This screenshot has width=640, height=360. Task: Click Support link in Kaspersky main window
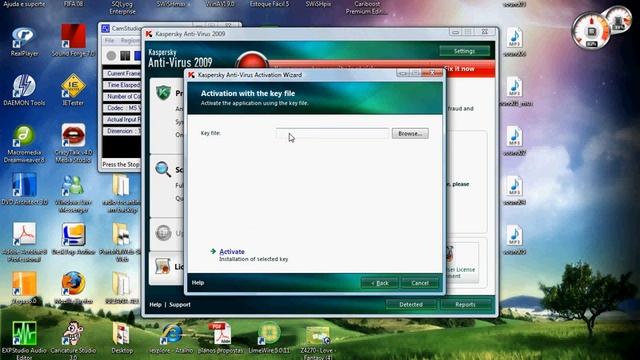(180, 304)
